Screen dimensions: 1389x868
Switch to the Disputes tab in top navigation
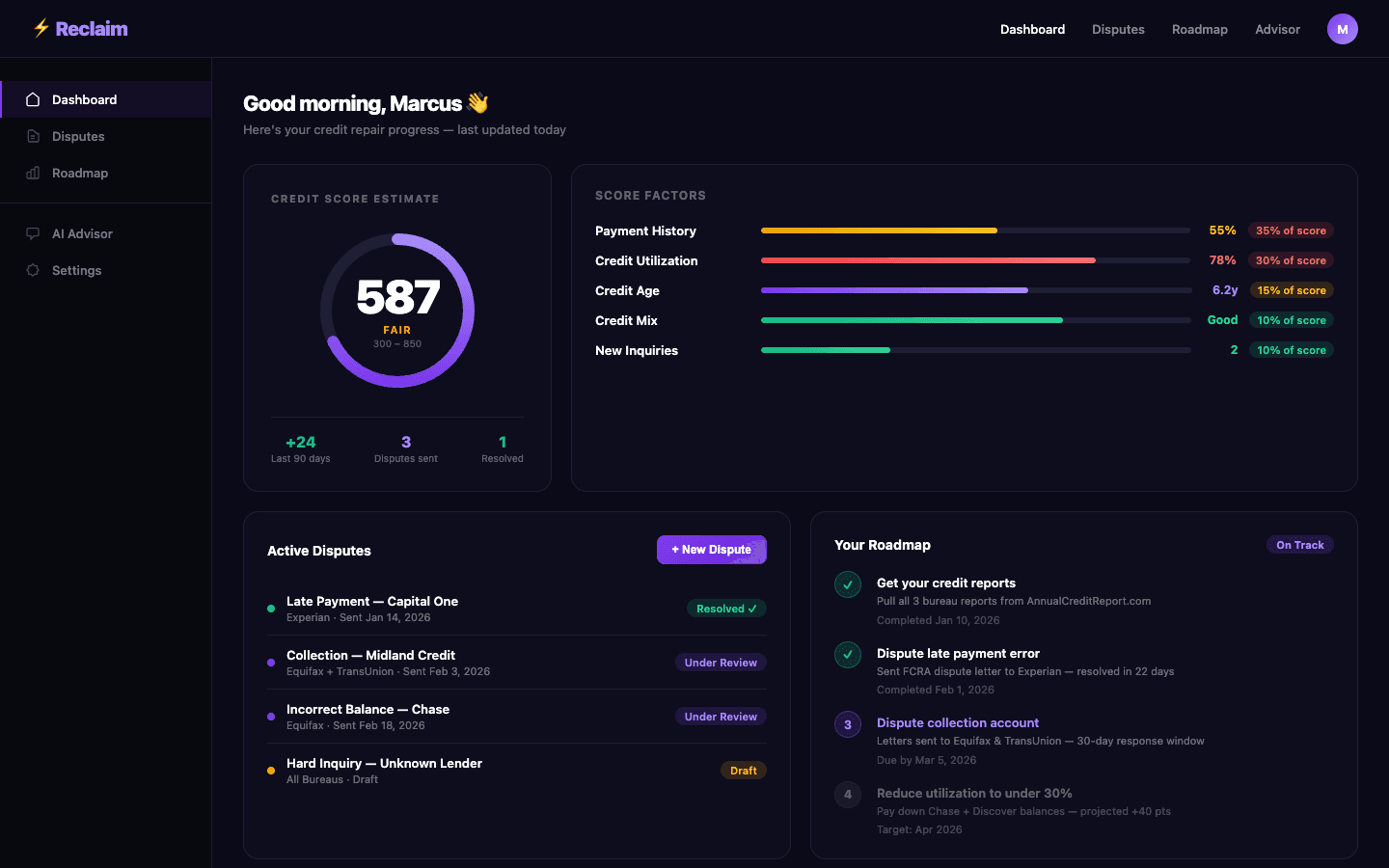pyautogui.click(x=1118, y=29)
